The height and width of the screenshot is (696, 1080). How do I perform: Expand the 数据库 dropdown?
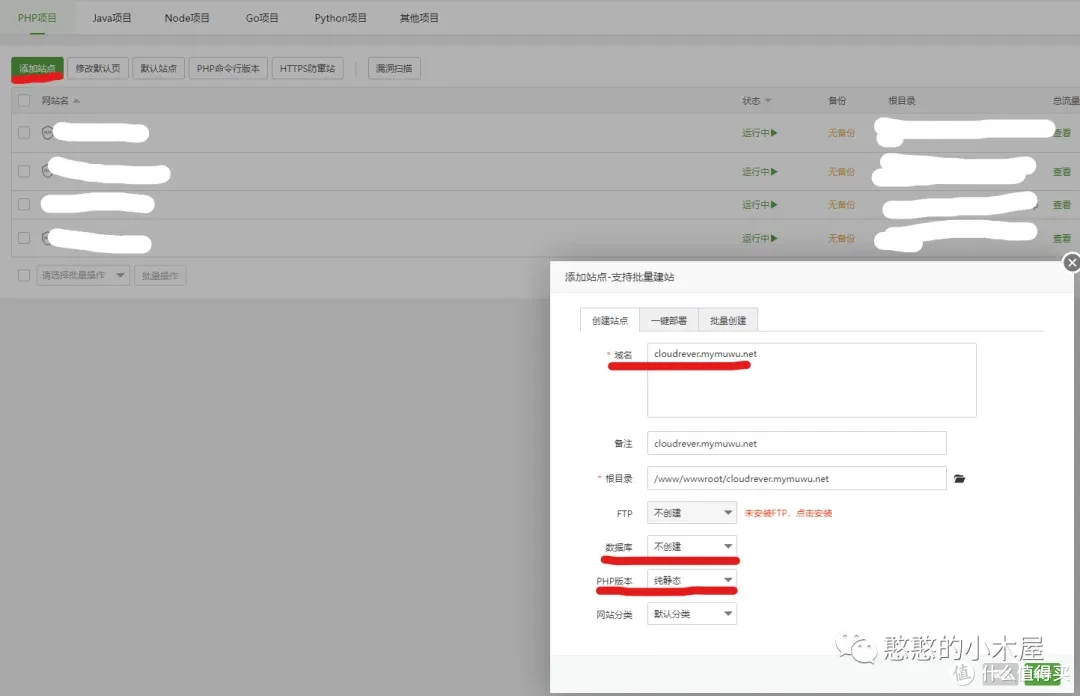point(692,546)
